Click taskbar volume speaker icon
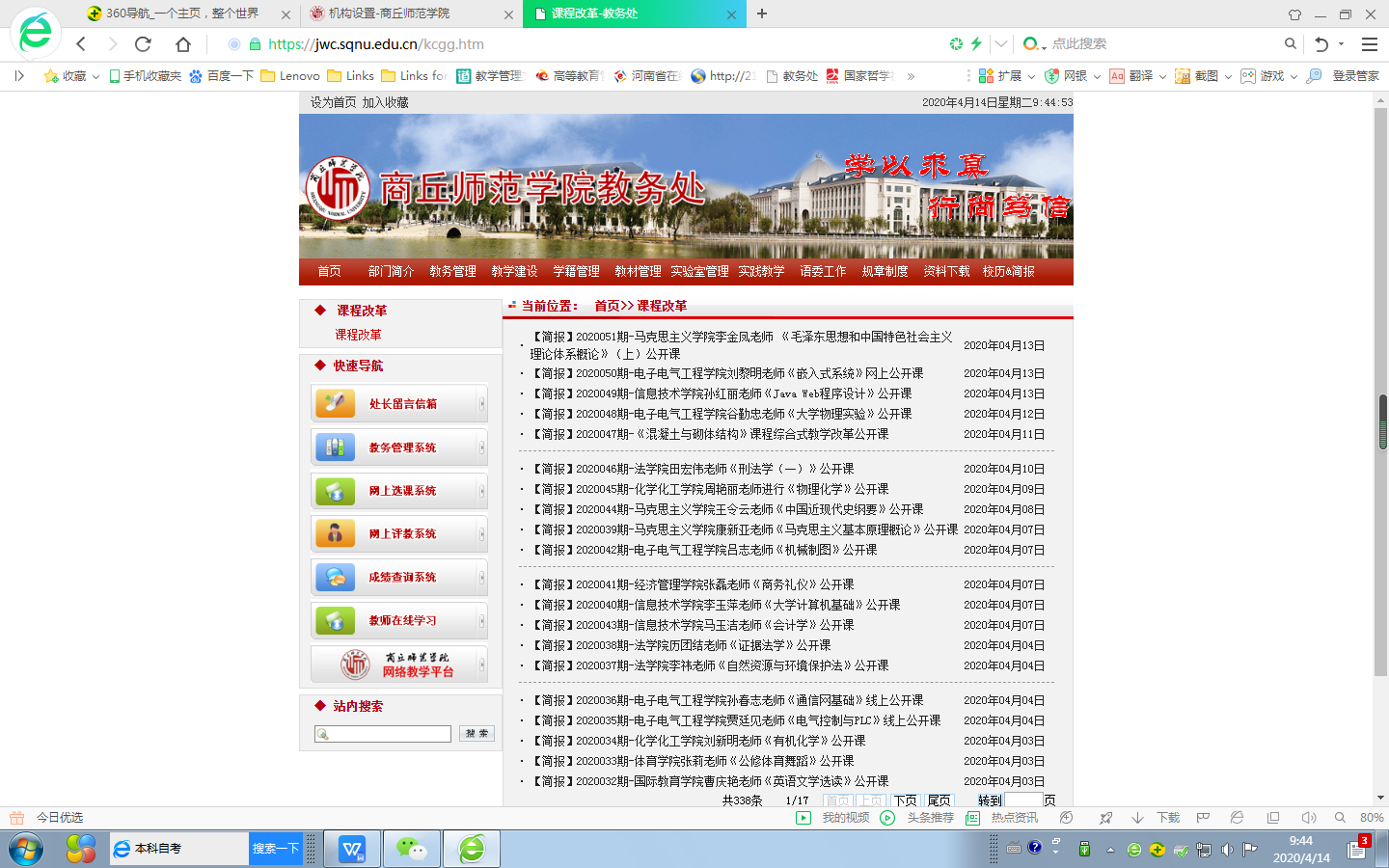Image resolution: width=1389 pixels, height=868 pixels. point(1227,850)
